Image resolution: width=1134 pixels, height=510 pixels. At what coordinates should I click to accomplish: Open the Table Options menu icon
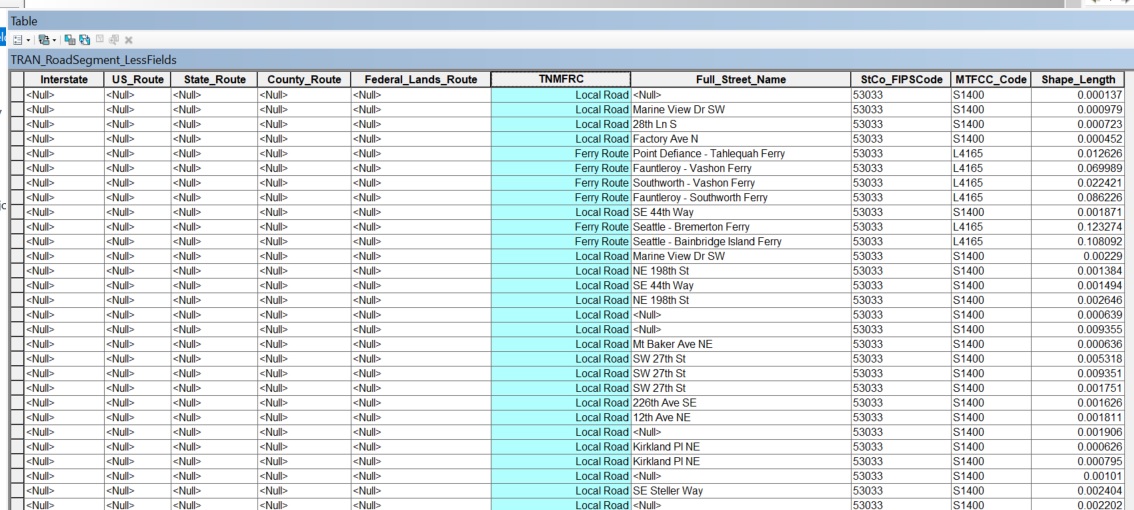[x=17, y=40]
